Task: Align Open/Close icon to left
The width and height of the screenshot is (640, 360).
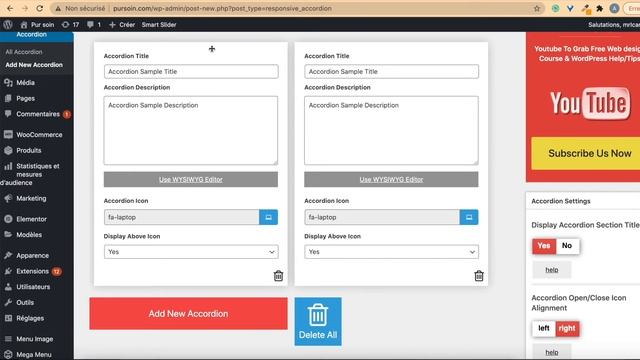Action: click(544, 329)
